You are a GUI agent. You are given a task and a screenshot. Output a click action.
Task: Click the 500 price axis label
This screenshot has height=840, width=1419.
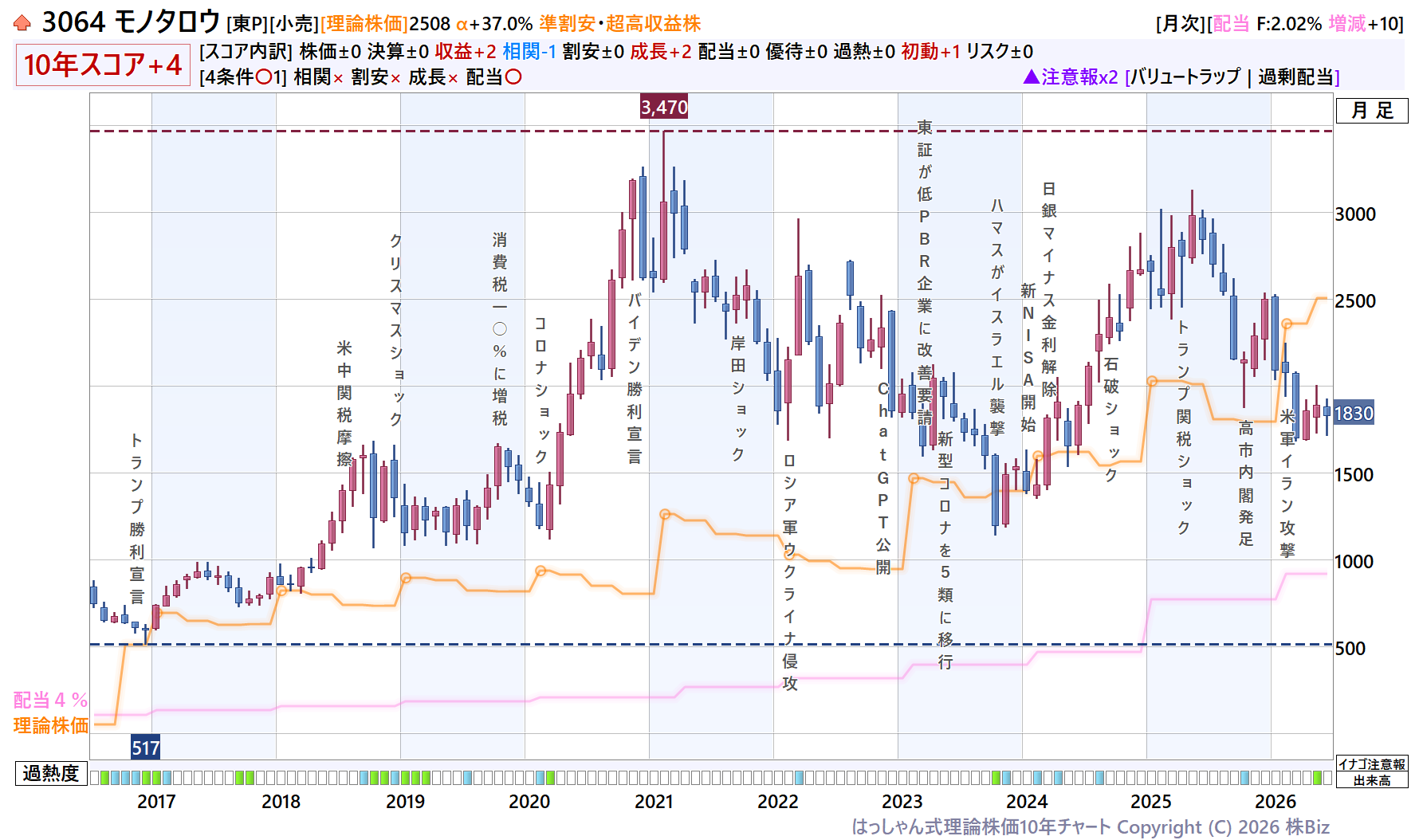point(1350,648)
